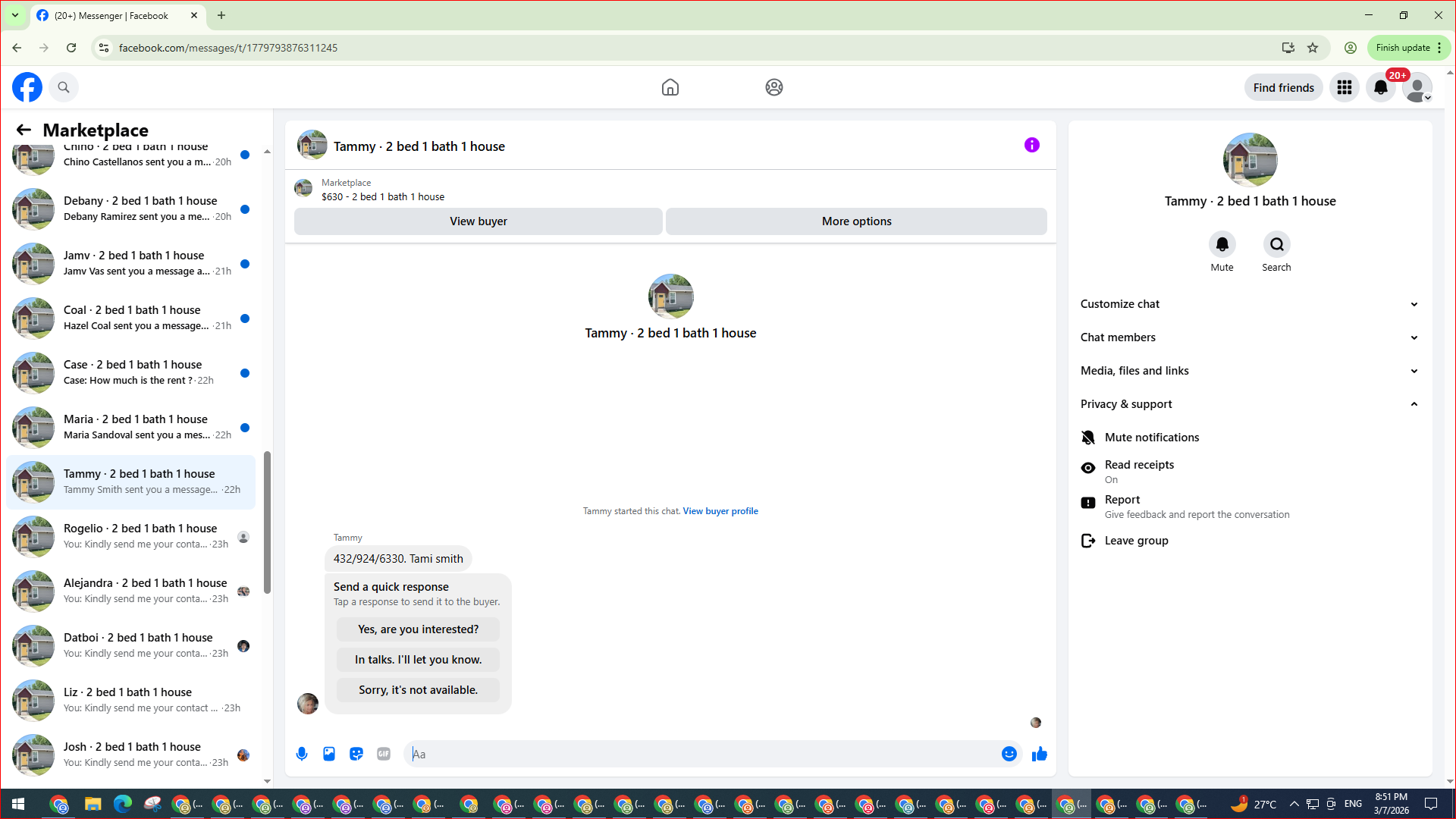The image size is (1456, 819).
Task: Click the Mute notifications bell icon
Action: click(1088, 438)
